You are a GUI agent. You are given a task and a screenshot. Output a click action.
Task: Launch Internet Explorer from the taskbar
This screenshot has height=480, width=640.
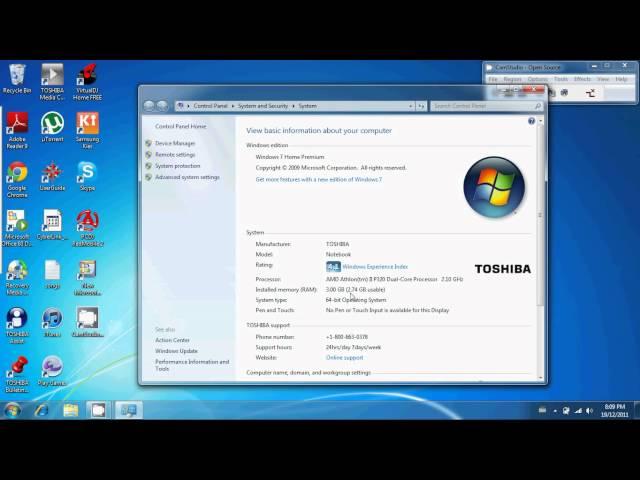tap(41, 410)
